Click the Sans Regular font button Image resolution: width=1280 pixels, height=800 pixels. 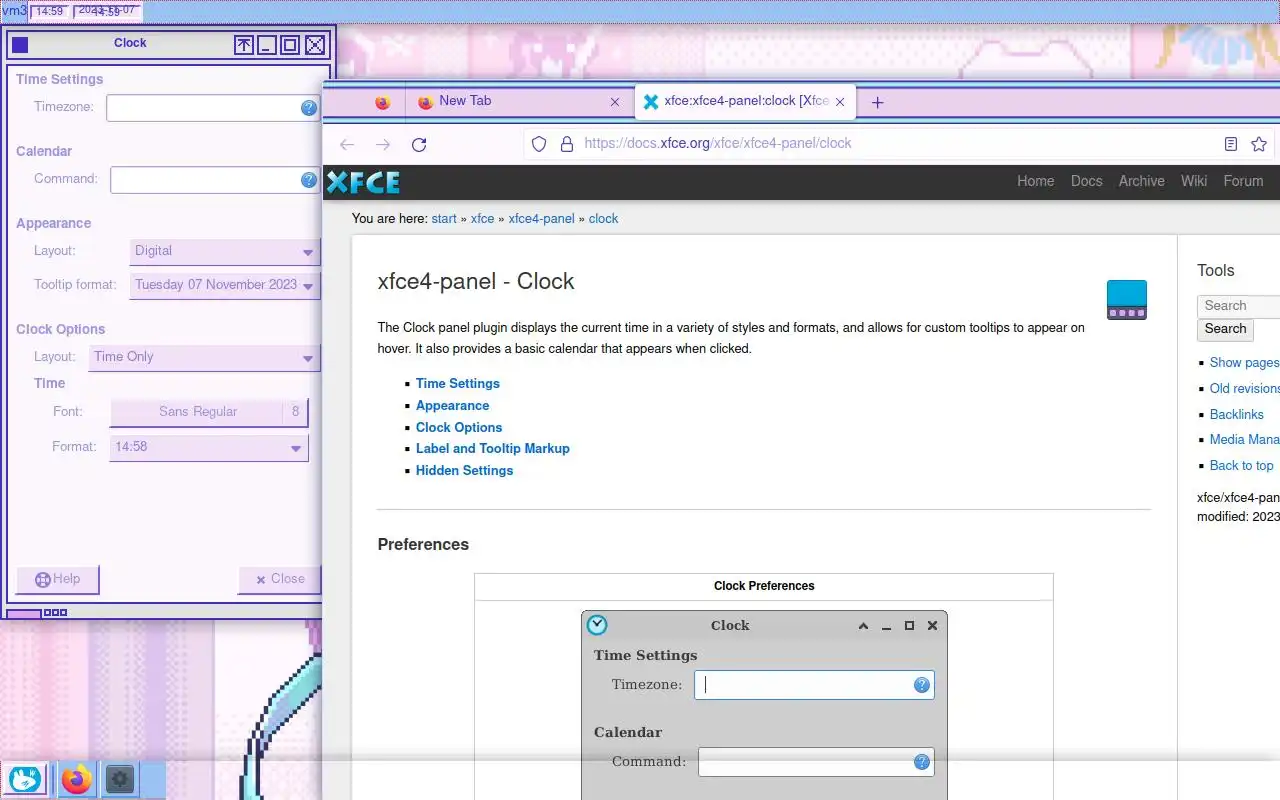pyautogui.click(x=208, y=412)
